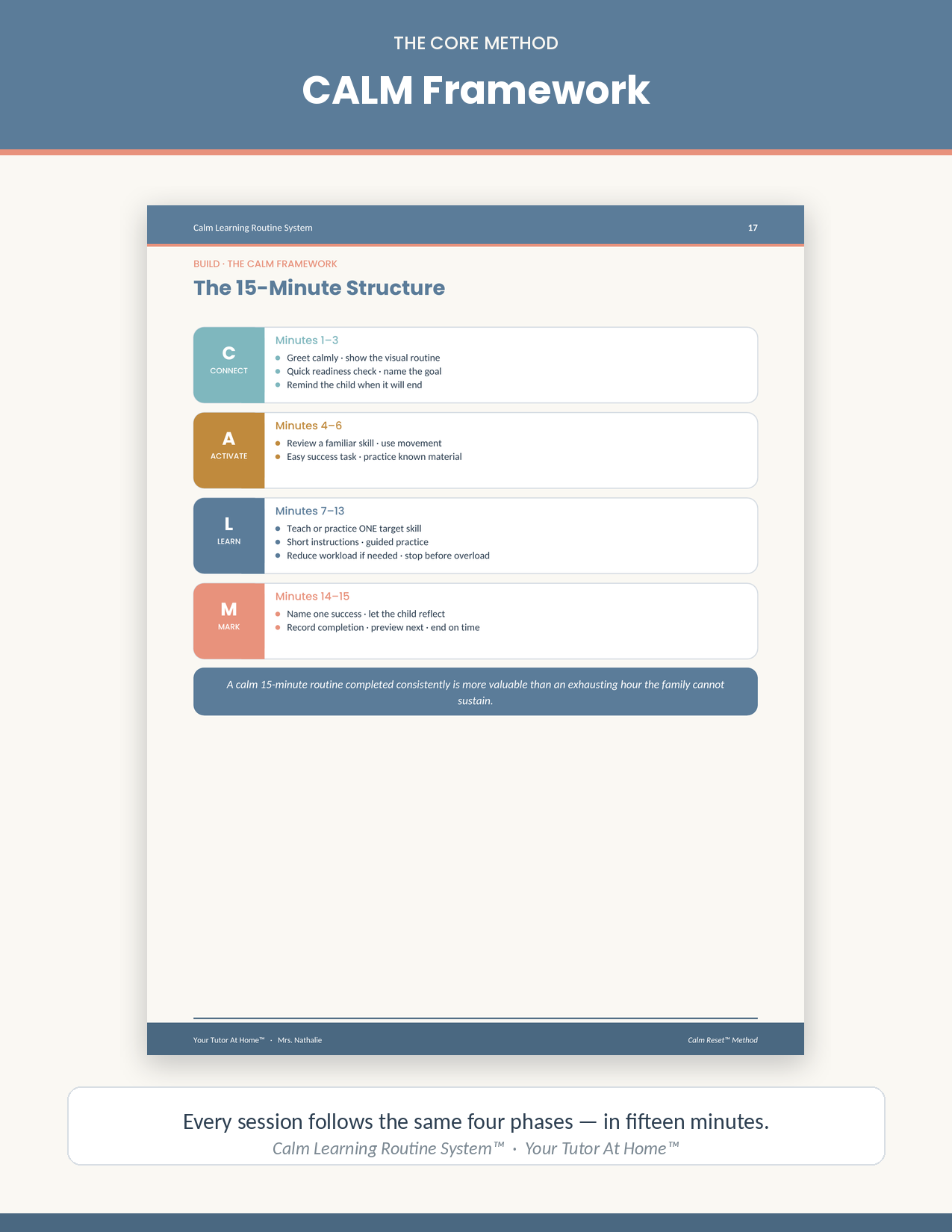This screenshot has width=952, height=1232.
Task: Click 'Remind the child when it will end'
Action: point(354,385)
